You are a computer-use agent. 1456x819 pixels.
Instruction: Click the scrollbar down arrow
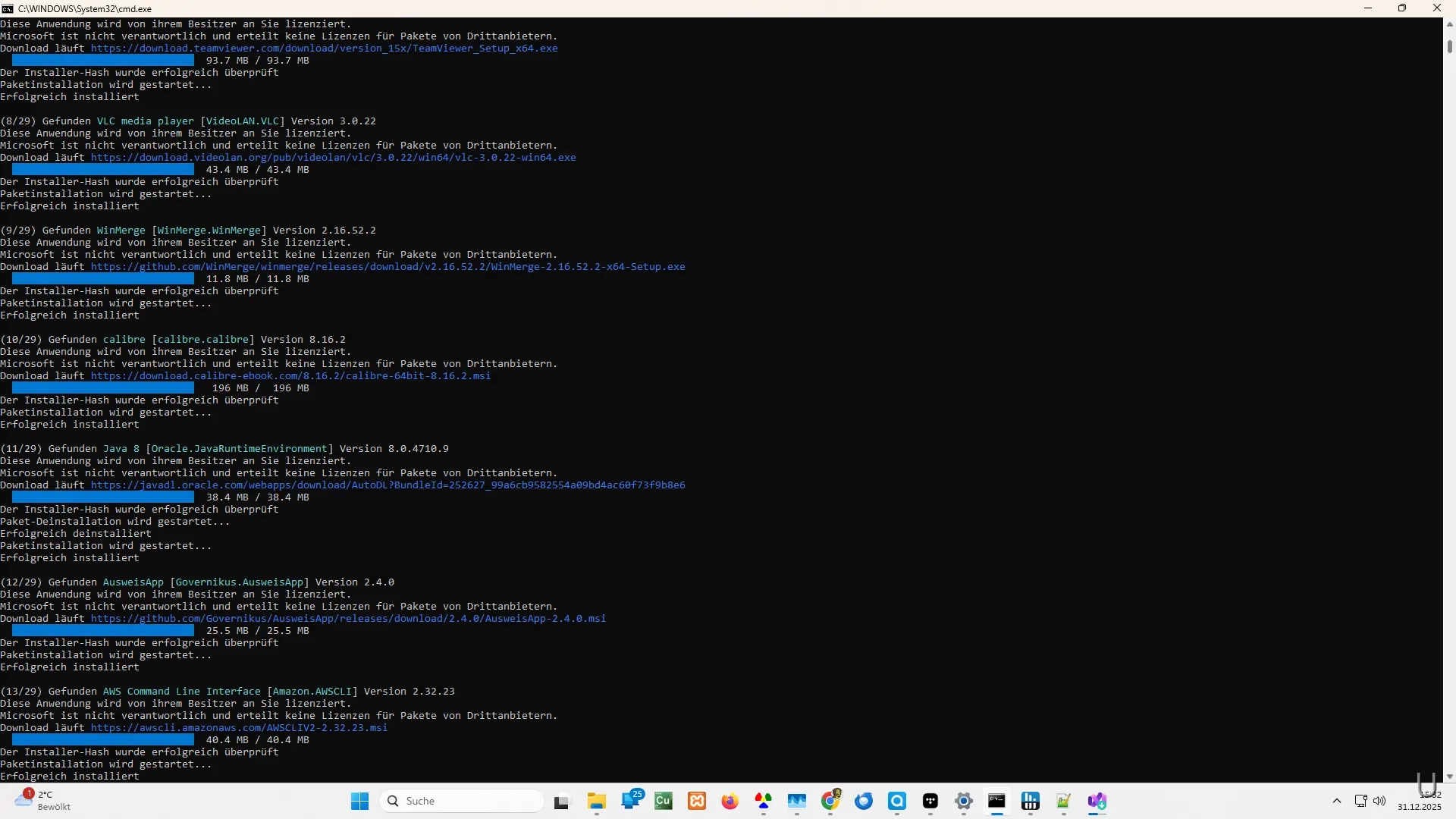1449,777
